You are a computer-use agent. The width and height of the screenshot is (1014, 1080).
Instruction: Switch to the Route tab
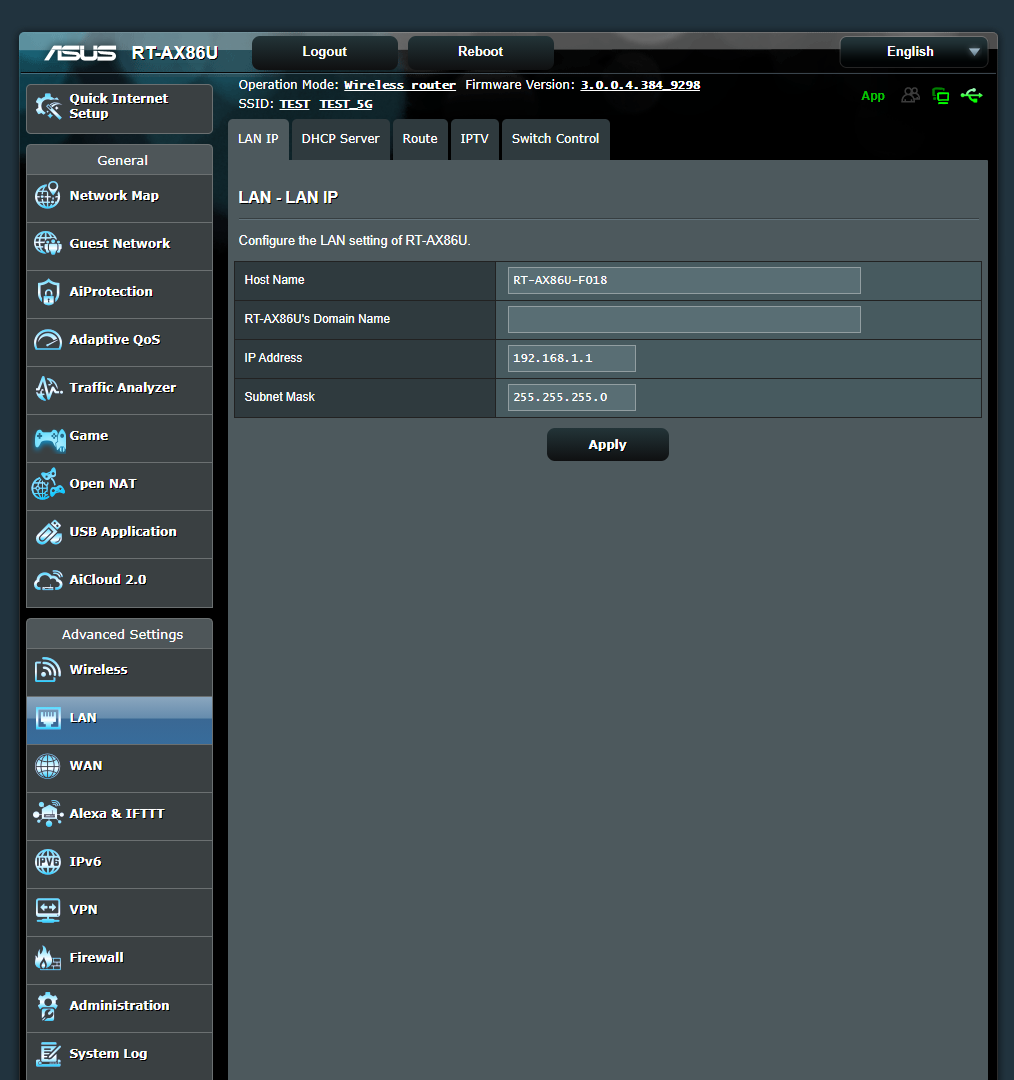tap(420, 139)
